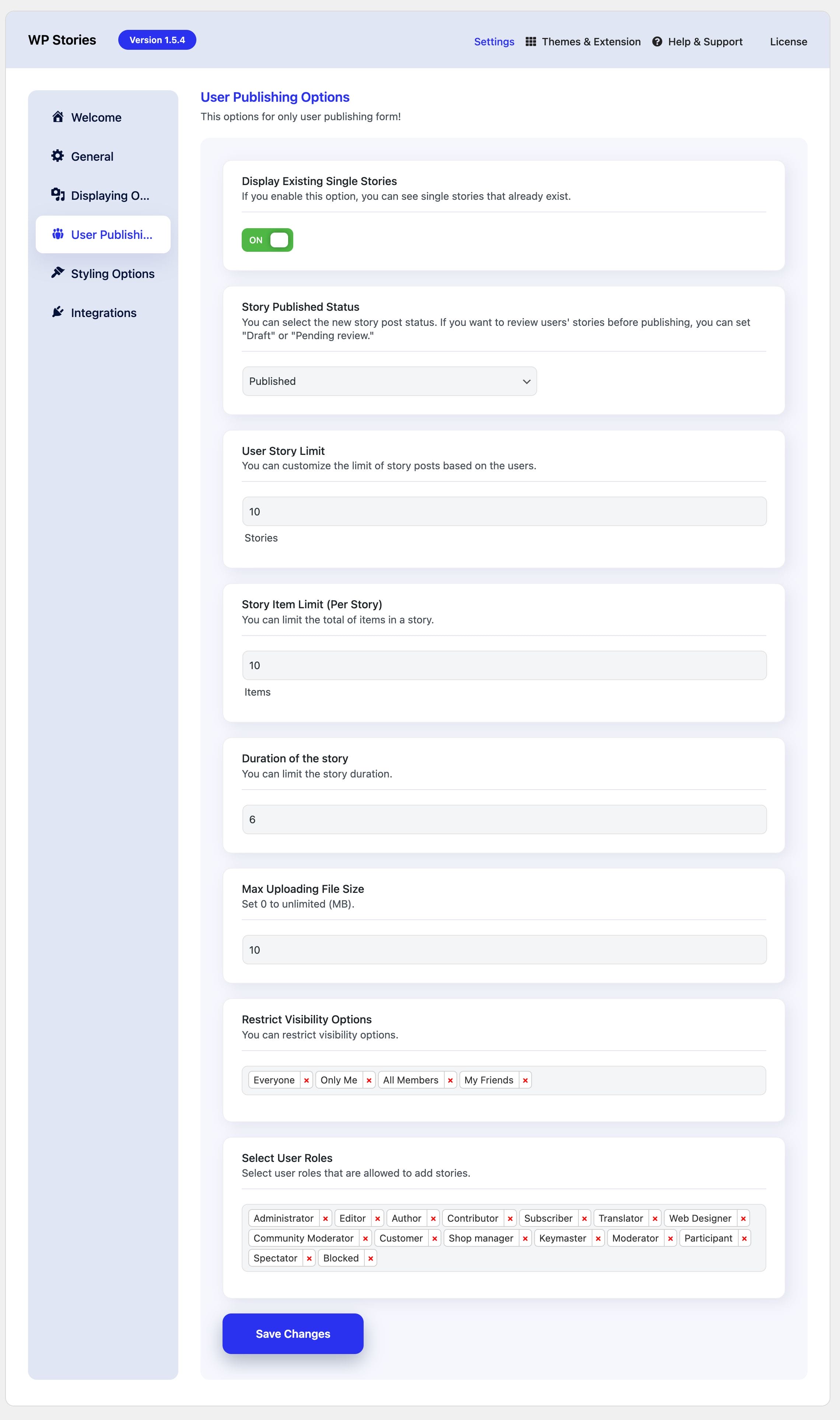Screen dimensions: 840x1420
Task: Click the Integrations plug icon
Action: click(58, 312)
